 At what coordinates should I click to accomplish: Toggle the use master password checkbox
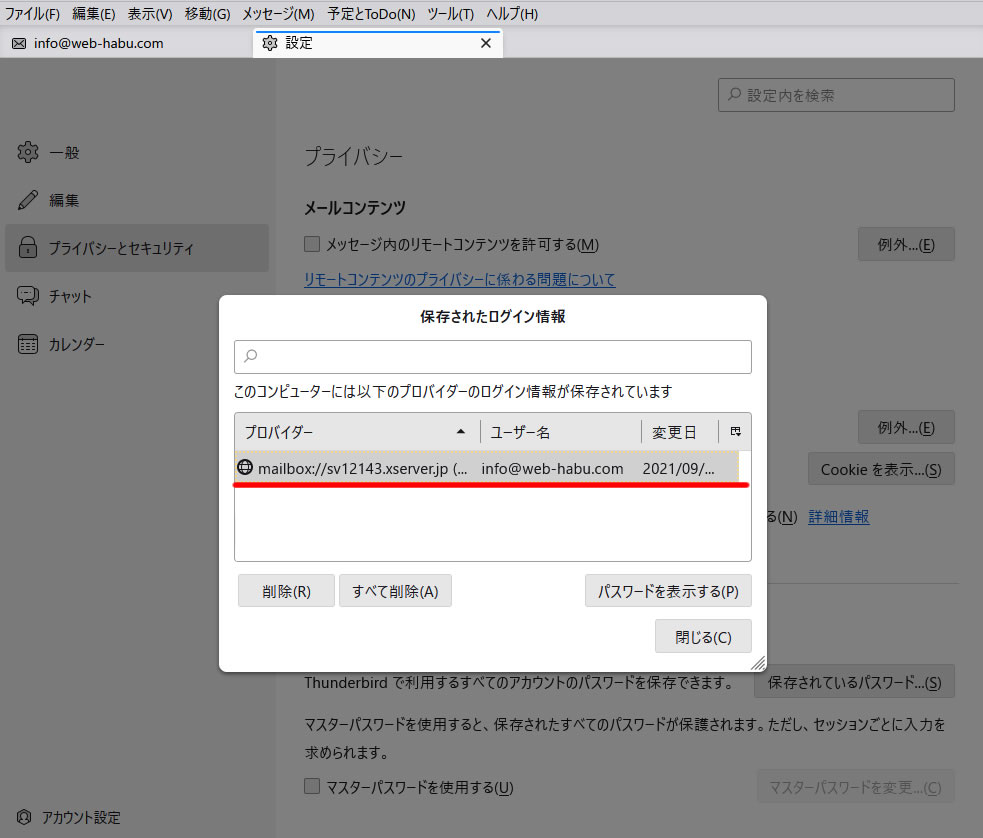(x=312, y=787)
